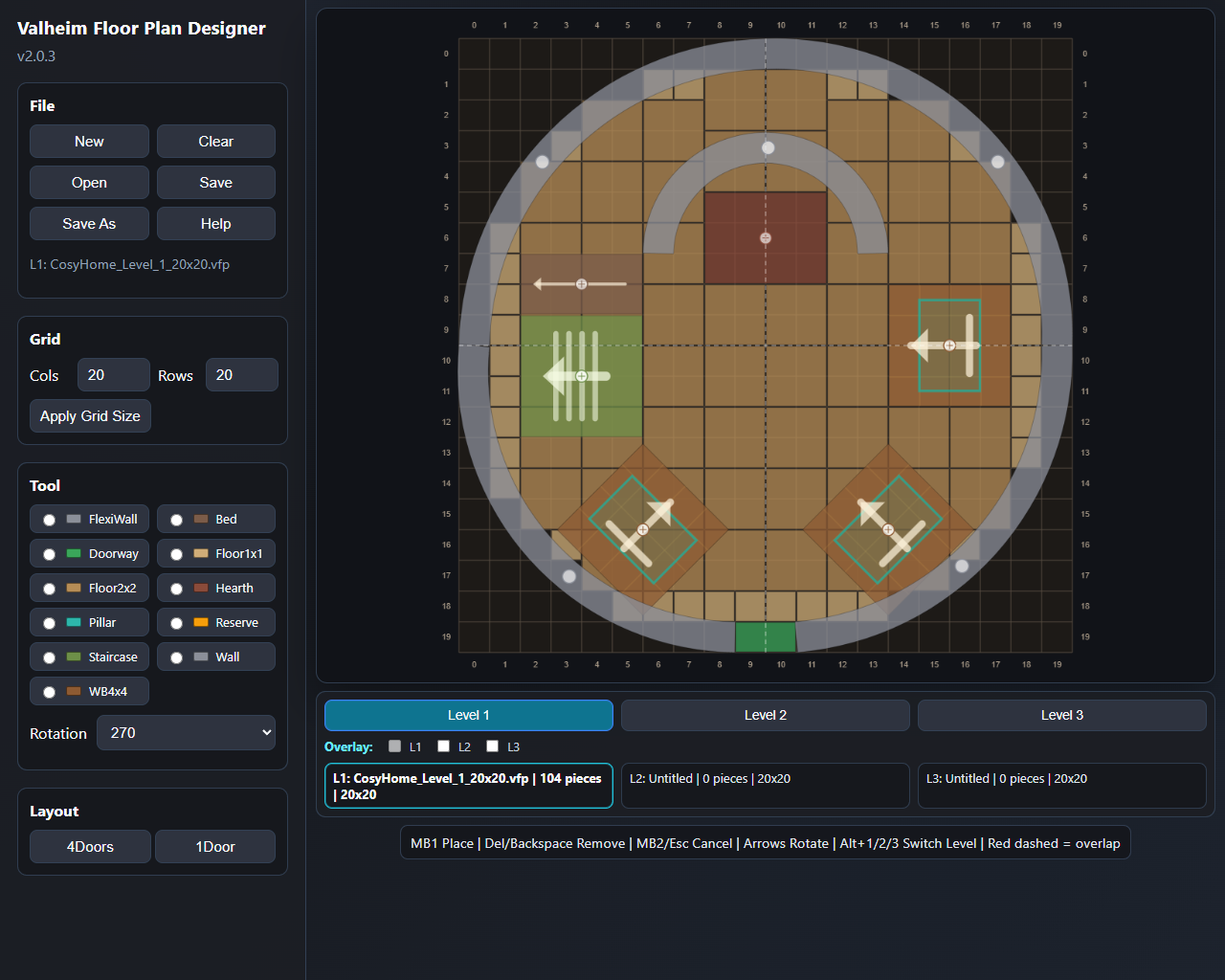Click the red hearth piece on canvas
Image resolution: width=1225 pixels, height=980 pixels.
coord(766,238)
